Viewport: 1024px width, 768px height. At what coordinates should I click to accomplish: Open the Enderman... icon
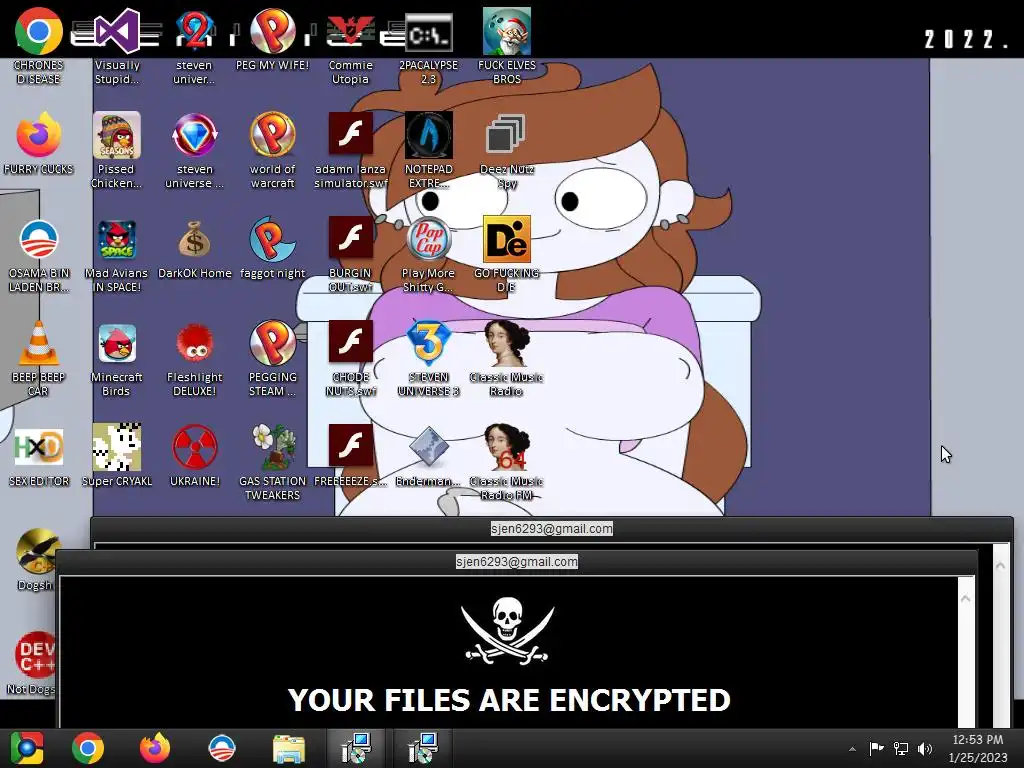click(x=428, y=447)
